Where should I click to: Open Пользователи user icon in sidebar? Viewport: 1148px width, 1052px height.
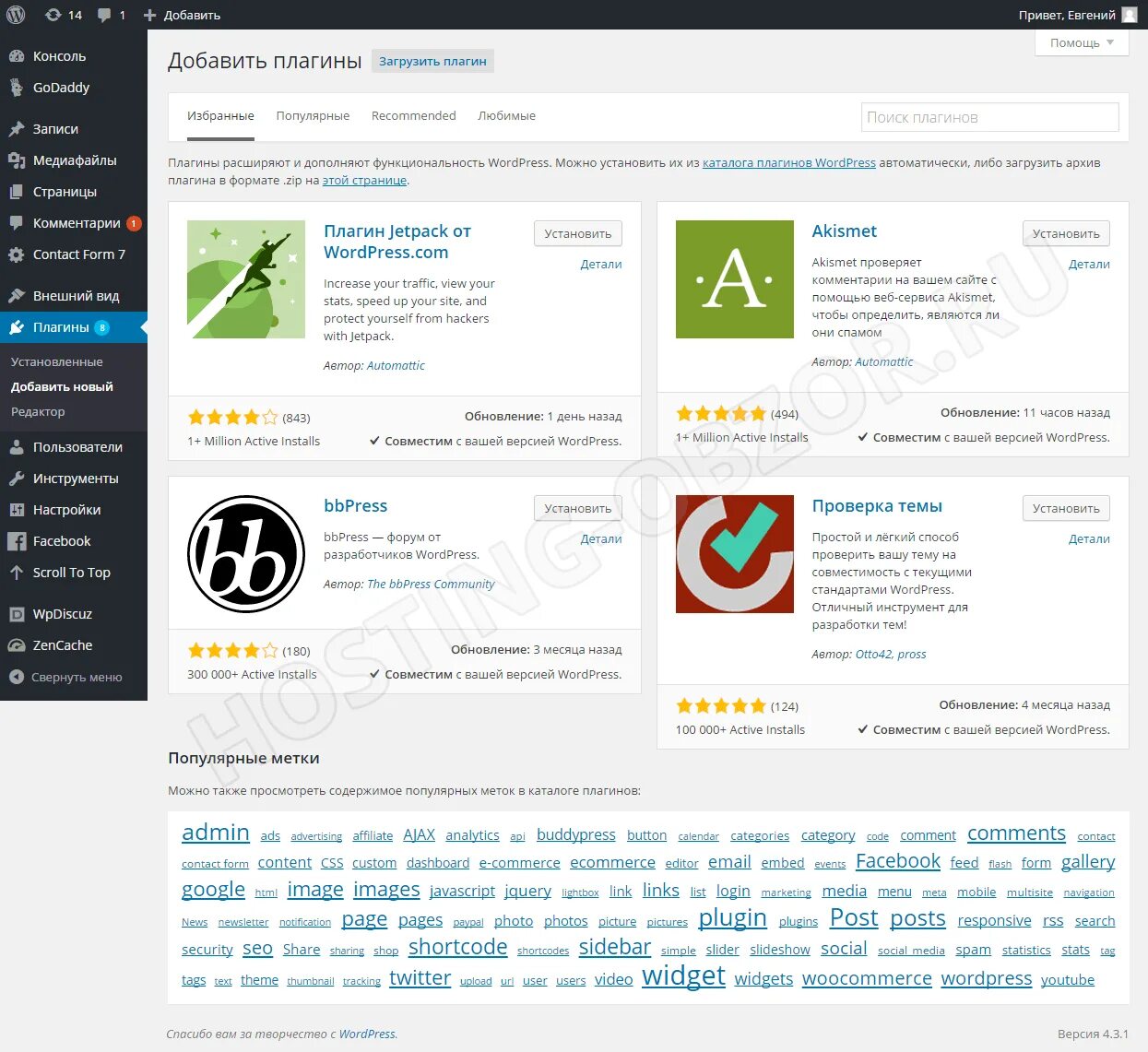pos(17,447)
